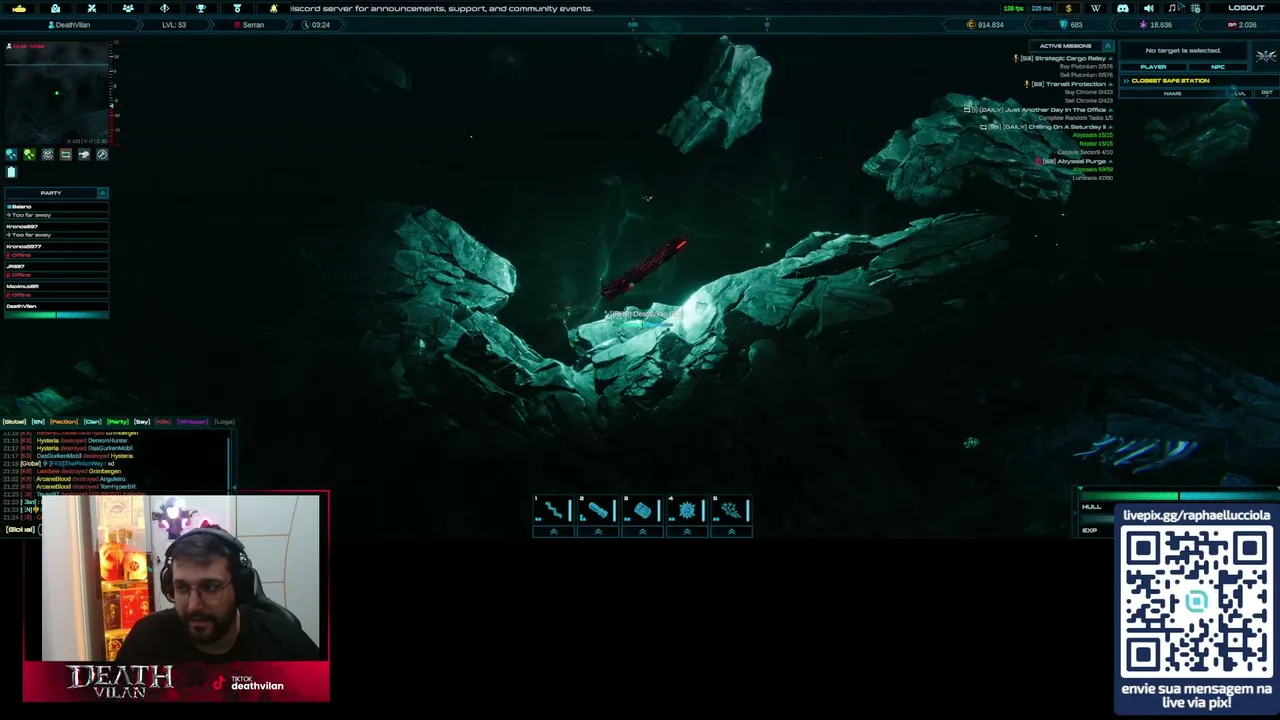Open the trophy rankings icon
The width and height of the screenshot is (1280, 720).
click(x=201, y=8)
